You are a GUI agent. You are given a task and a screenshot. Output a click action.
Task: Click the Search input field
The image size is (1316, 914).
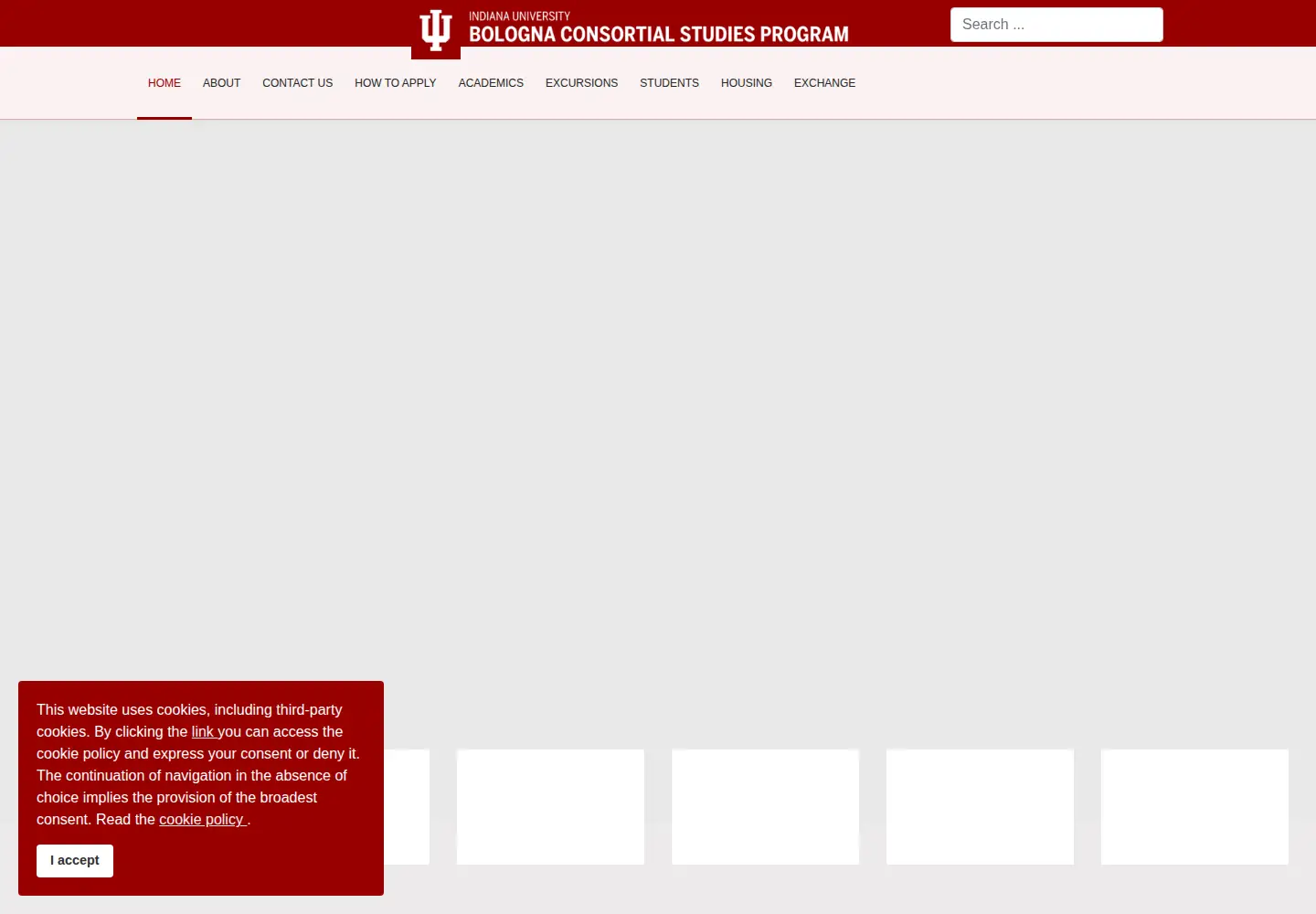[x=1056, y=25]
